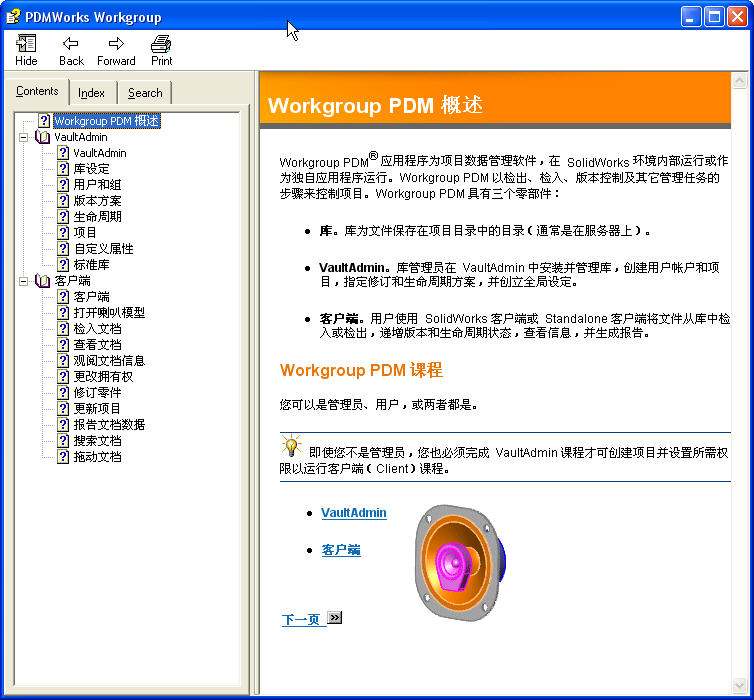Open the 标准库 topic
Screen dimensions: 754x700
point(91,264)
